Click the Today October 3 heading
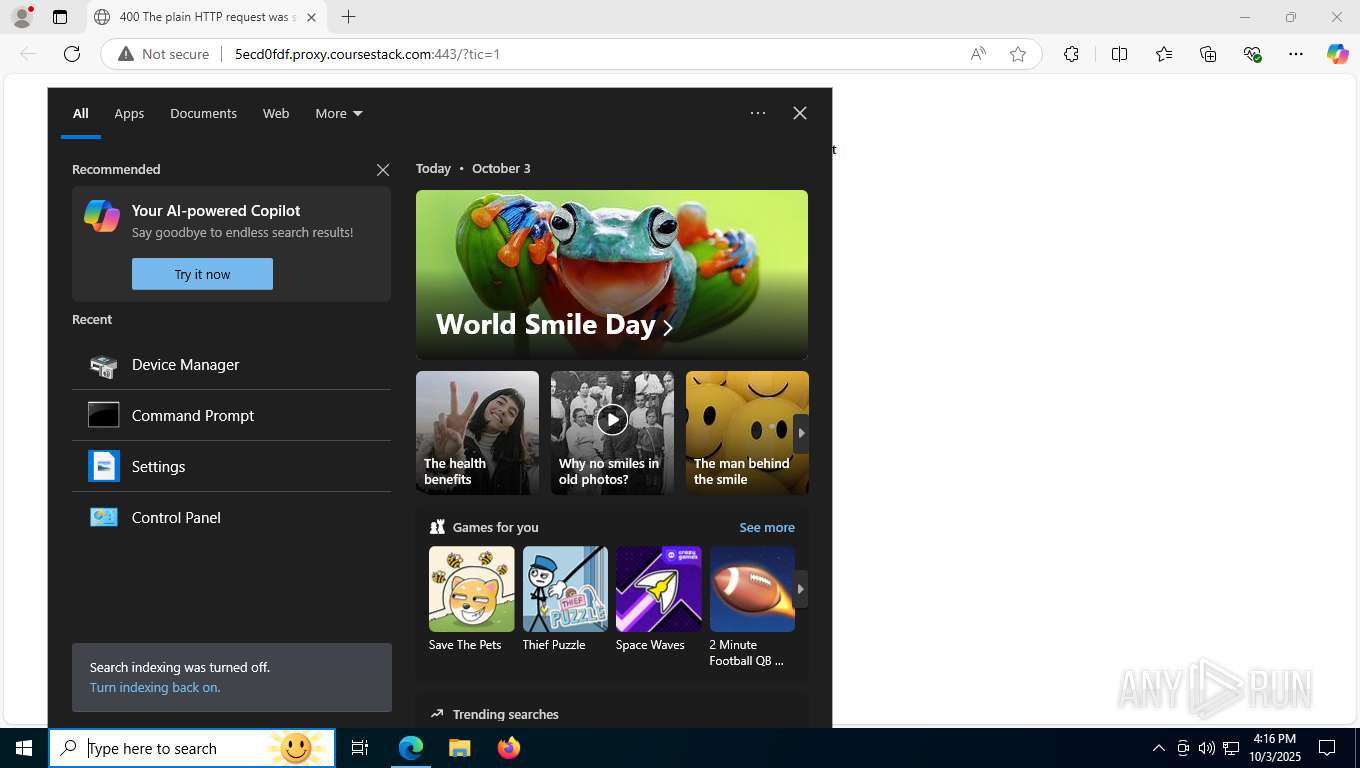The height and width of the screenshot is (768, 1360). [473, 168]
